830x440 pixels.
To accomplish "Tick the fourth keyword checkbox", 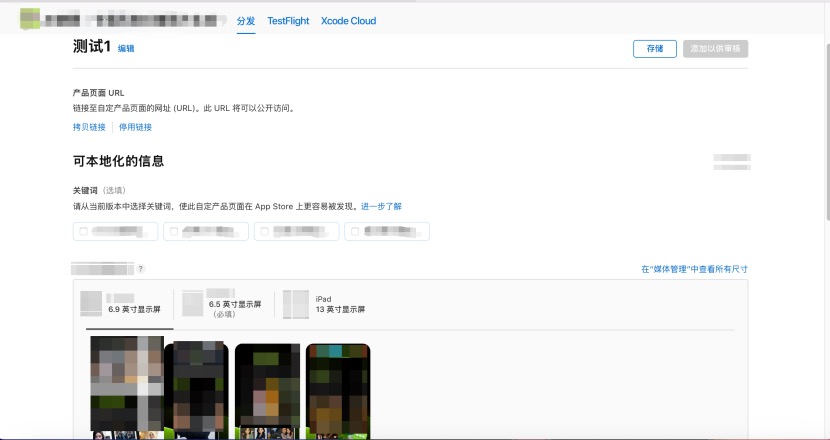I will tap(355, 232).
